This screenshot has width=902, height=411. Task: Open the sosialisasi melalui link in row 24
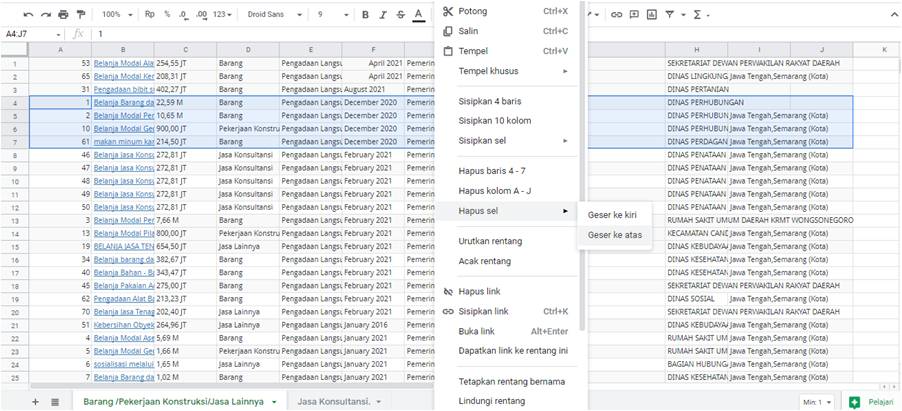coord(124,364)
